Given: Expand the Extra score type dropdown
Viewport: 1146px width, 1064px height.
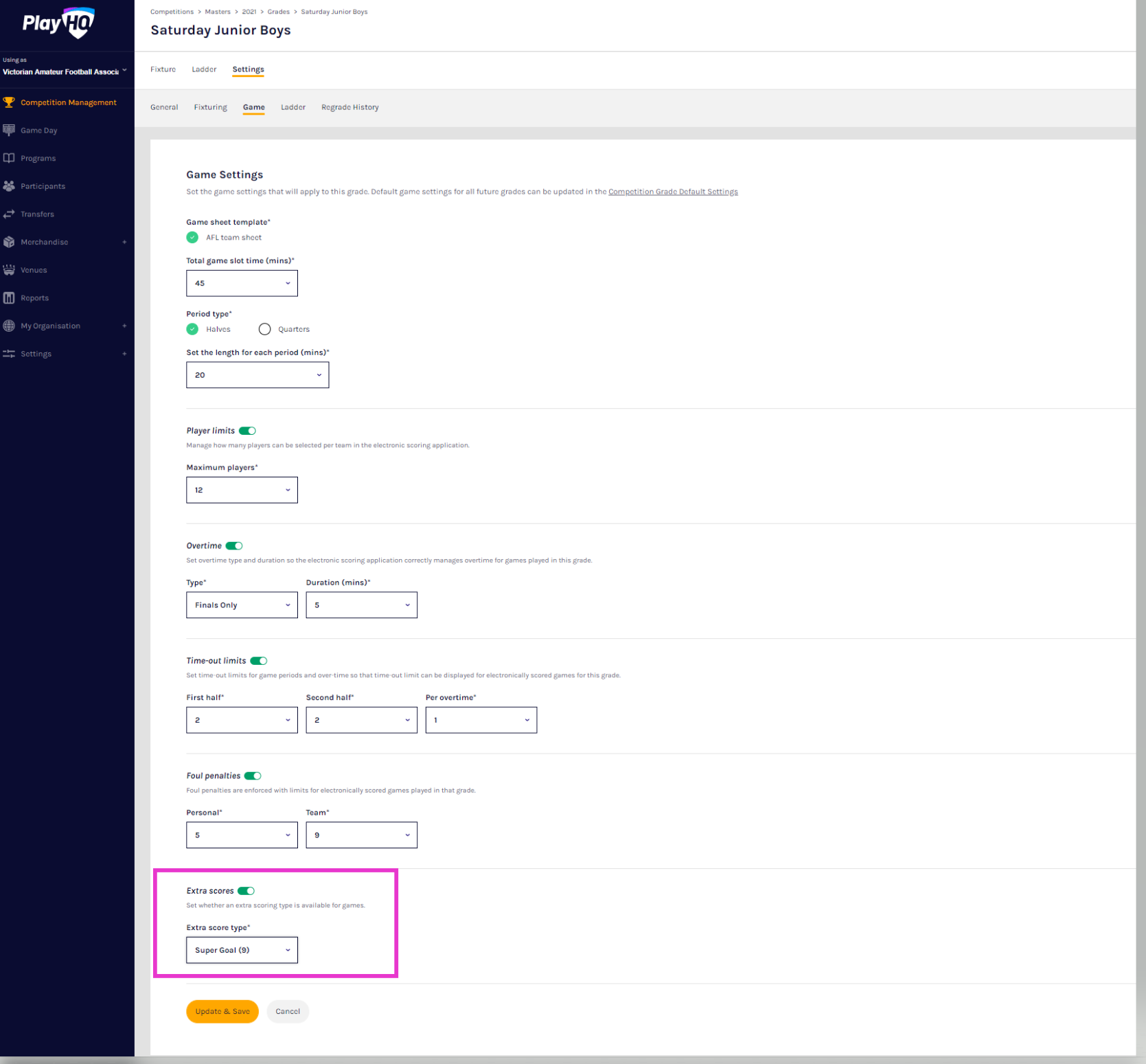Looking at the screenshot, I should pyautogui.click(x=242, y=950).
